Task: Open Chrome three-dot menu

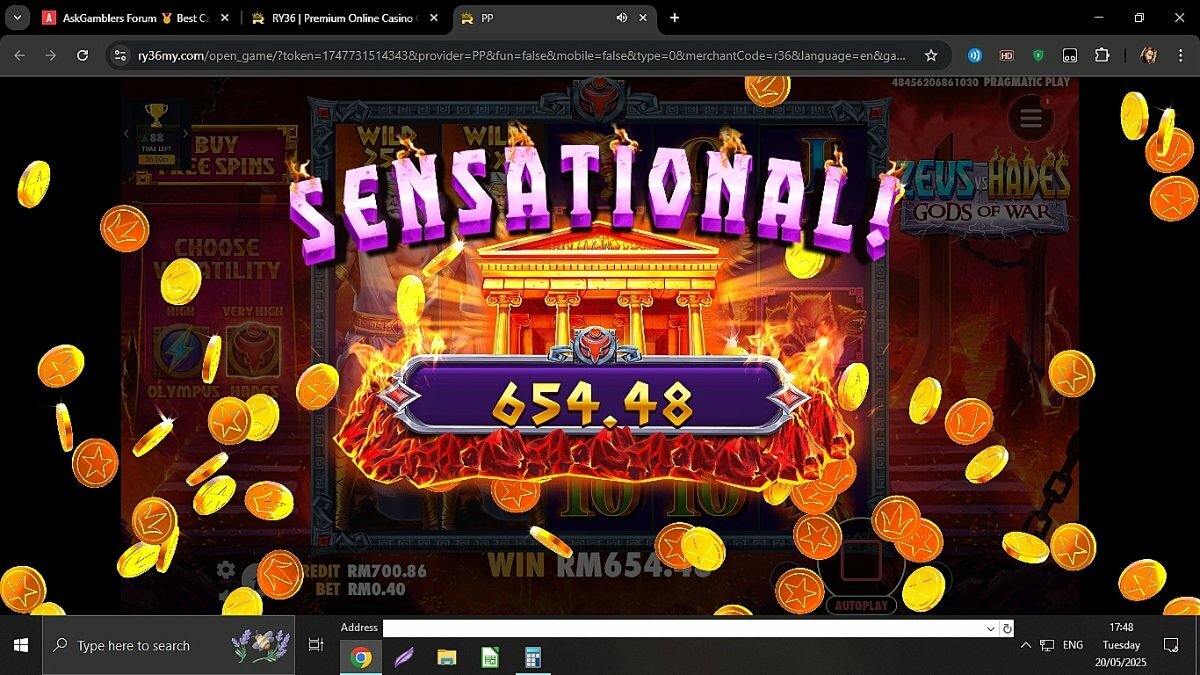Action: [x=1180, y=56]
